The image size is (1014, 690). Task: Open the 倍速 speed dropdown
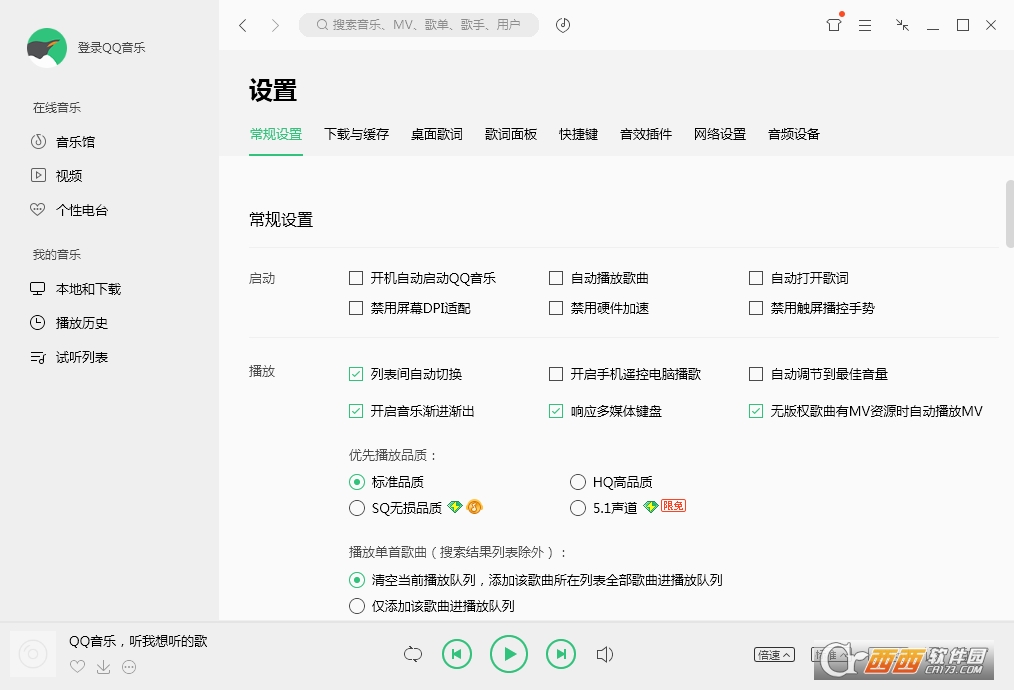(x=773, y=654)
